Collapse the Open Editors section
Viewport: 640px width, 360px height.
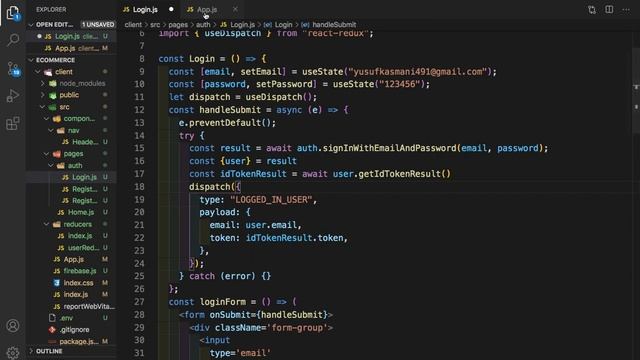pyautogui.click(x=31, y=24)
